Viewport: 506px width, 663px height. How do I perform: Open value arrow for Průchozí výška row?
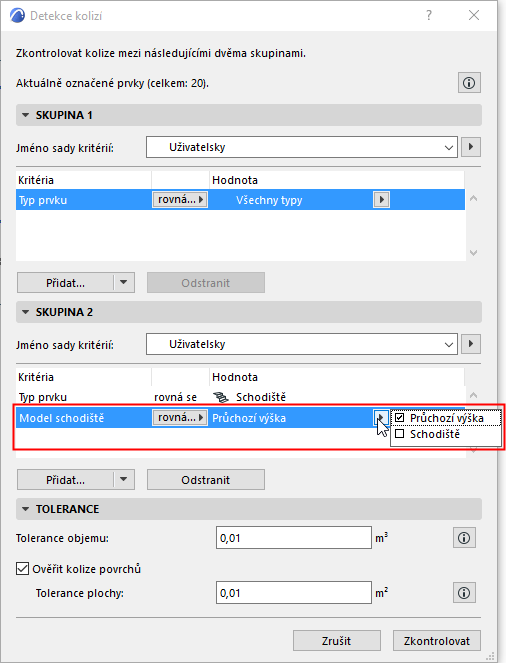380,418
